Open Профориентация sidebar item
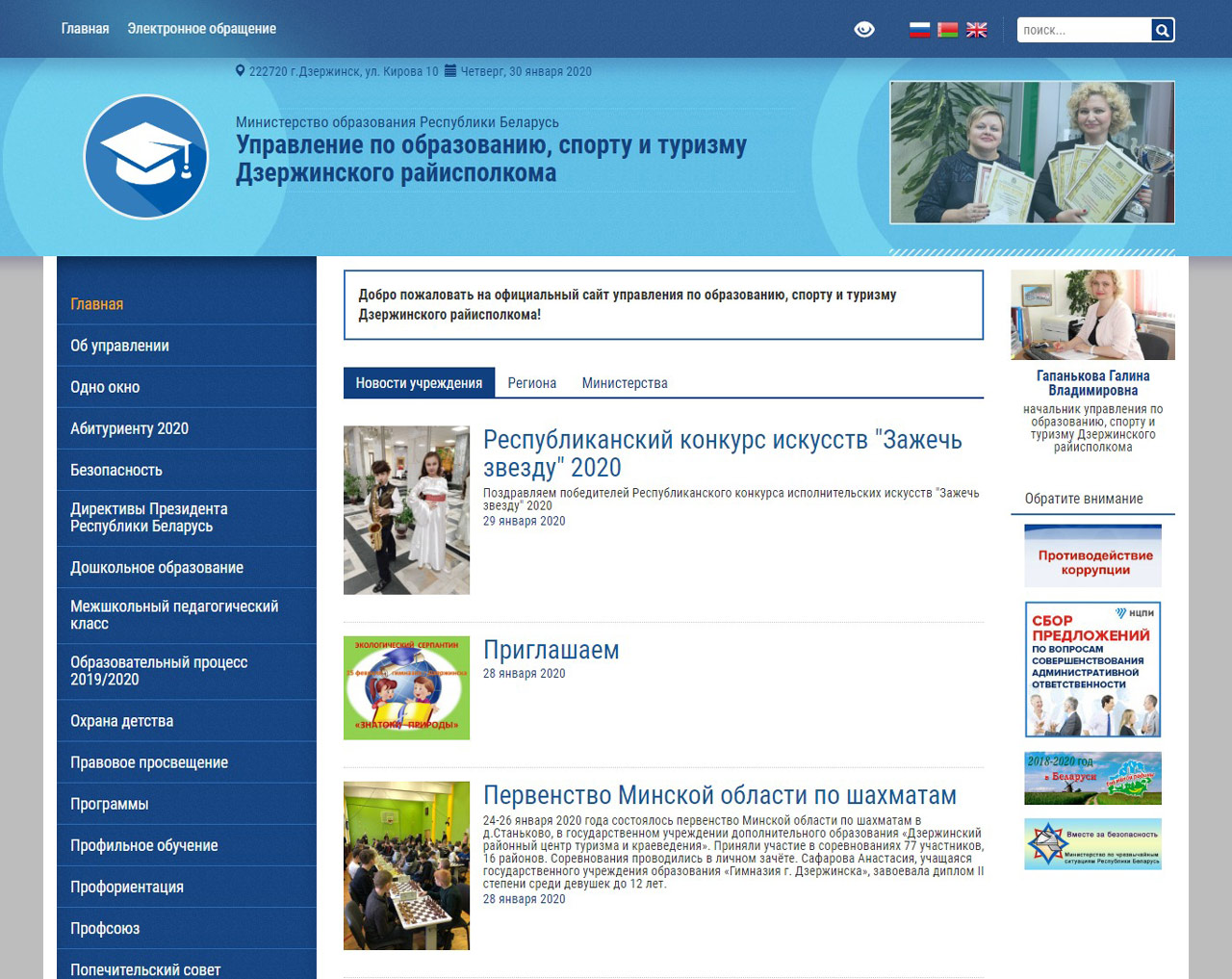Image resolution: width=1232 pixels, height=979 pixels. click(187, 886)
